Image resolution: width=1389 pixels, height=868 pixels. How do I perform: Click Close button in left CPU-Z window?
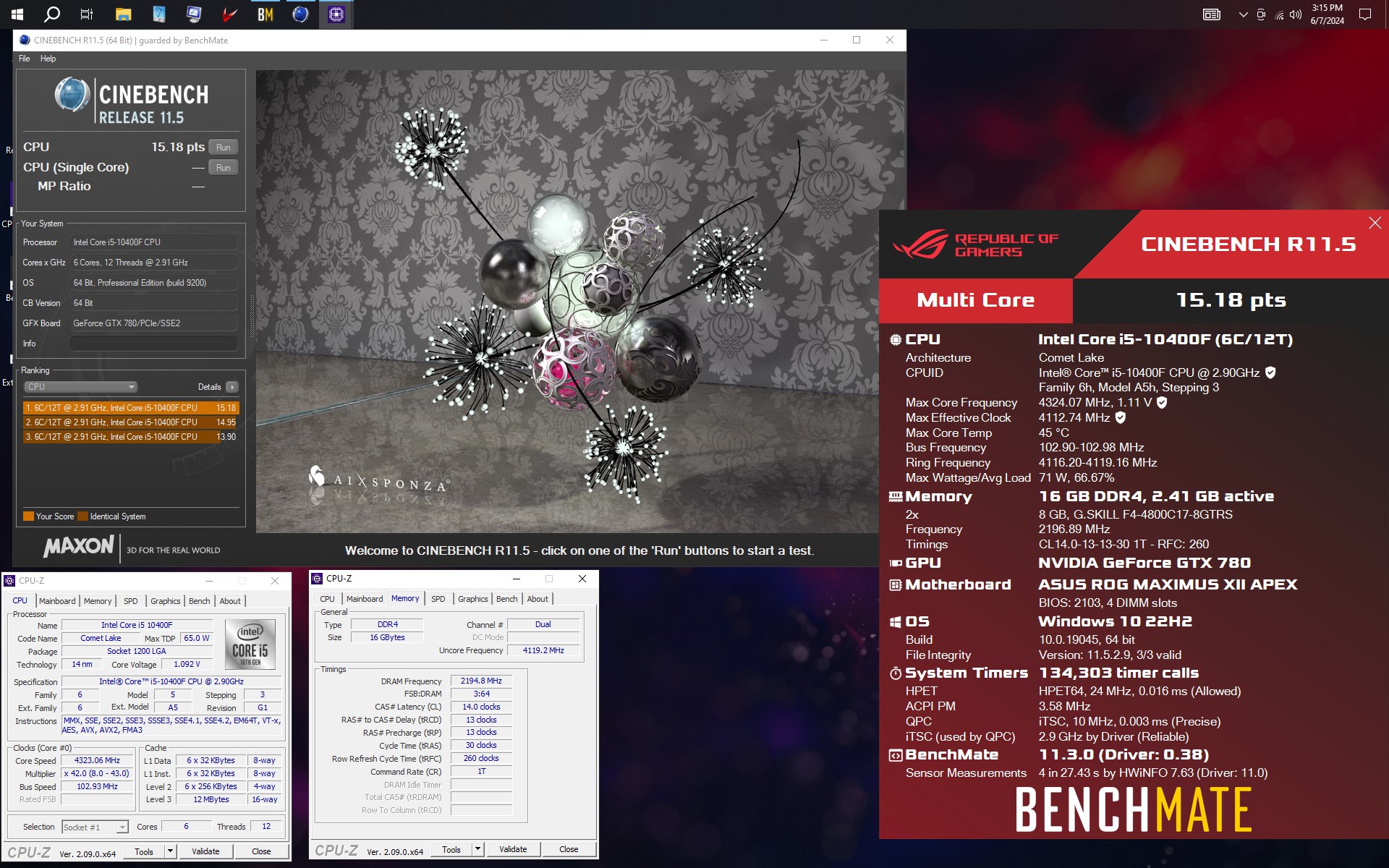[x=261, y=851]
